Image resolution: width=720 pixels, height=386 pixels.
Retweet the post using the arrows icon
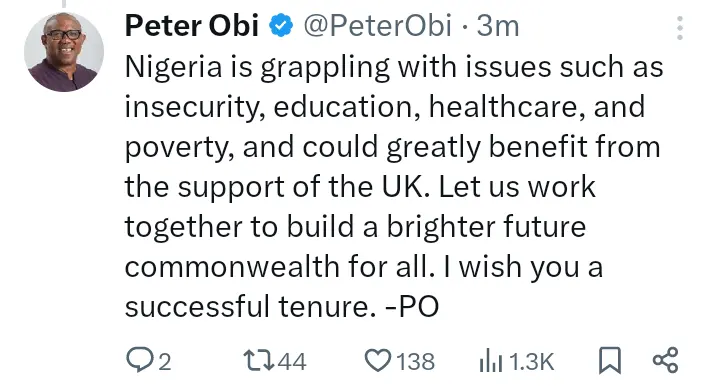pos(259,361)
